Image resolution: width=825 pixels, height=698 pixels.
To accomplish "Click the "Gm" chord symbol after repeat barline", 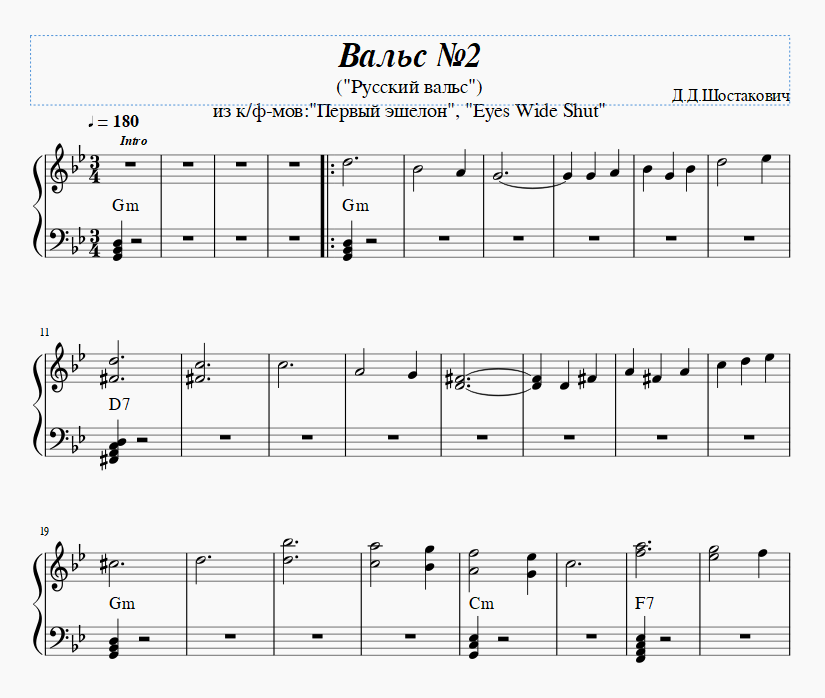I will coord(355,205).
